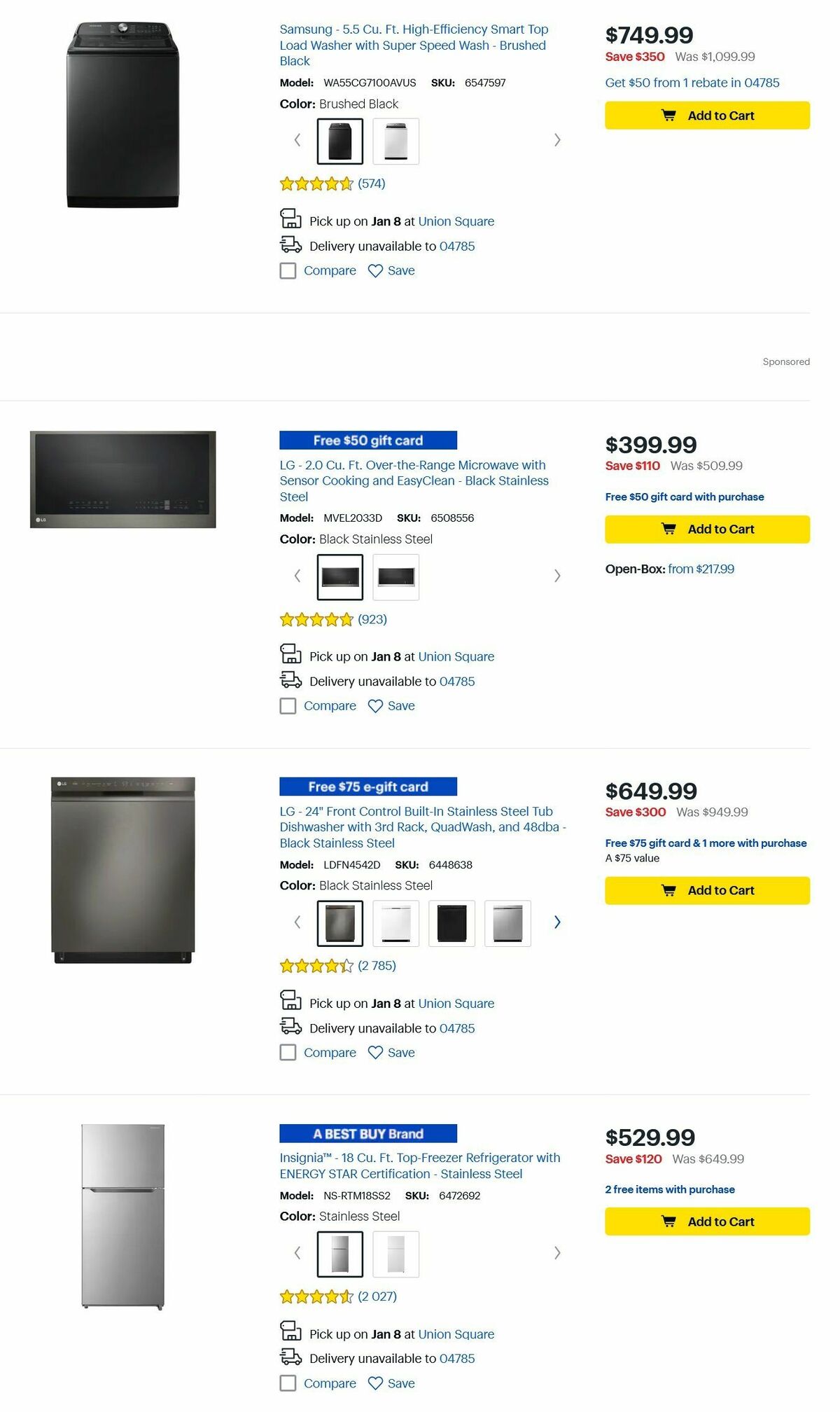Click the cart icon in the microwave's Add to Cart button
840x1412 pixels.
(670, 529)
